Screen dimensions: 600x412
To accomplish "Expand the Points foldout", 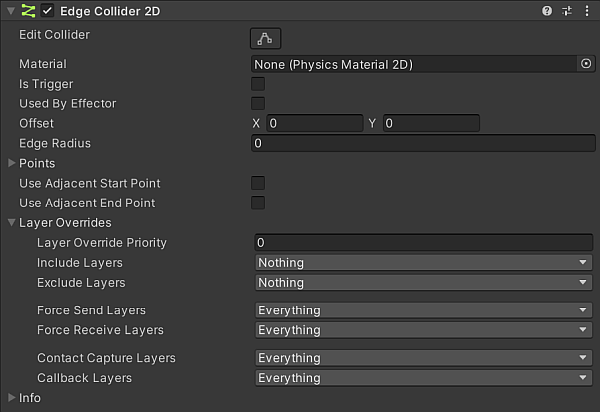I will (12, 163).
